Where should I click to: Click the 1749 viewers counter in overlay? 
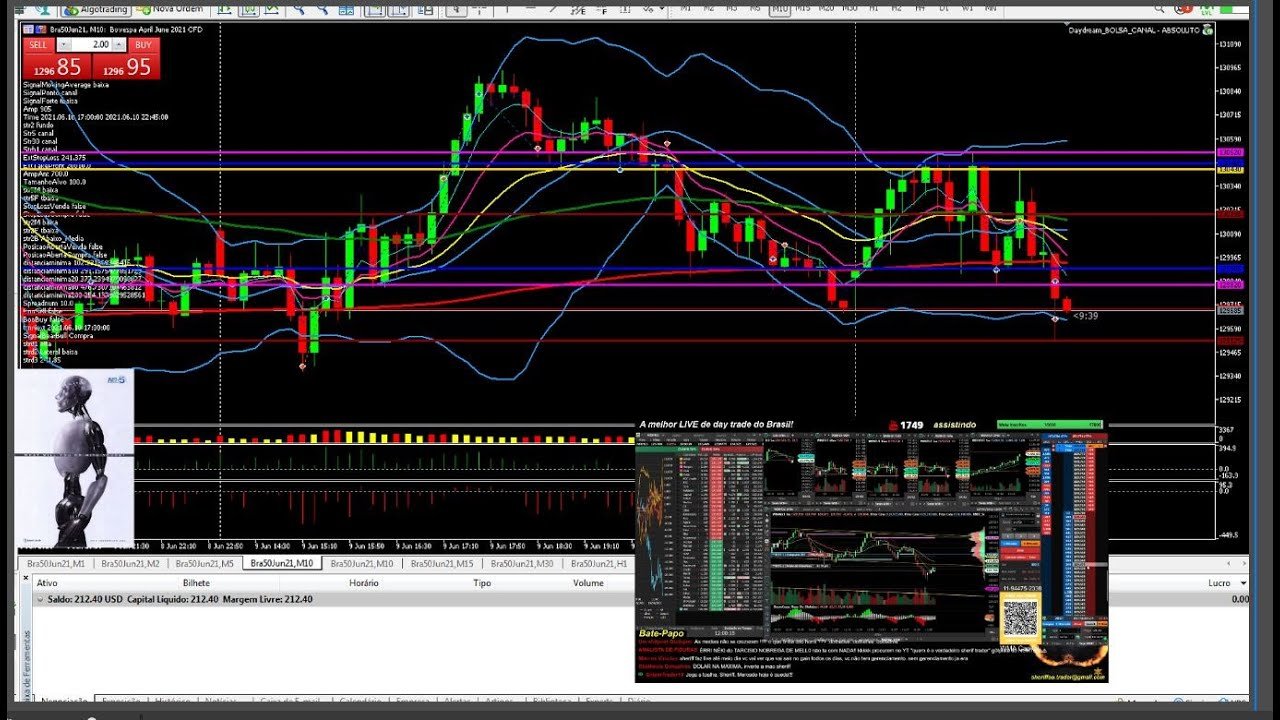click(911, 425)
